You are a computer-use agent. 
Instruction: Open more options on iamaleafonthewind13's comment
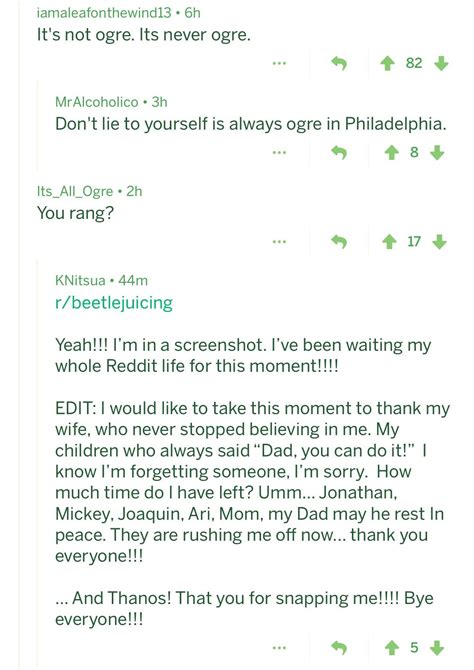(x=279, y=64)
